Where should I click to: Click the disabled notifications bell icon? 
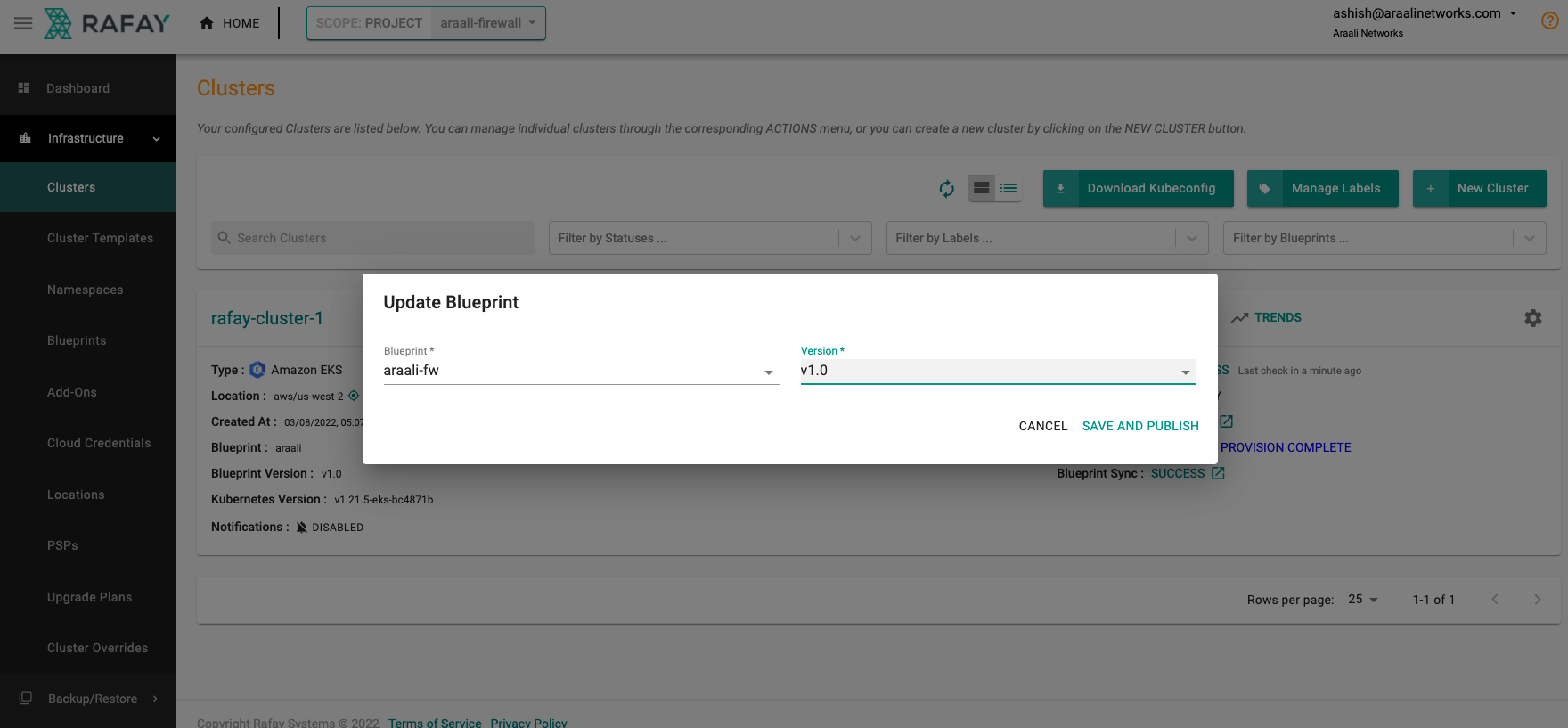302,528
